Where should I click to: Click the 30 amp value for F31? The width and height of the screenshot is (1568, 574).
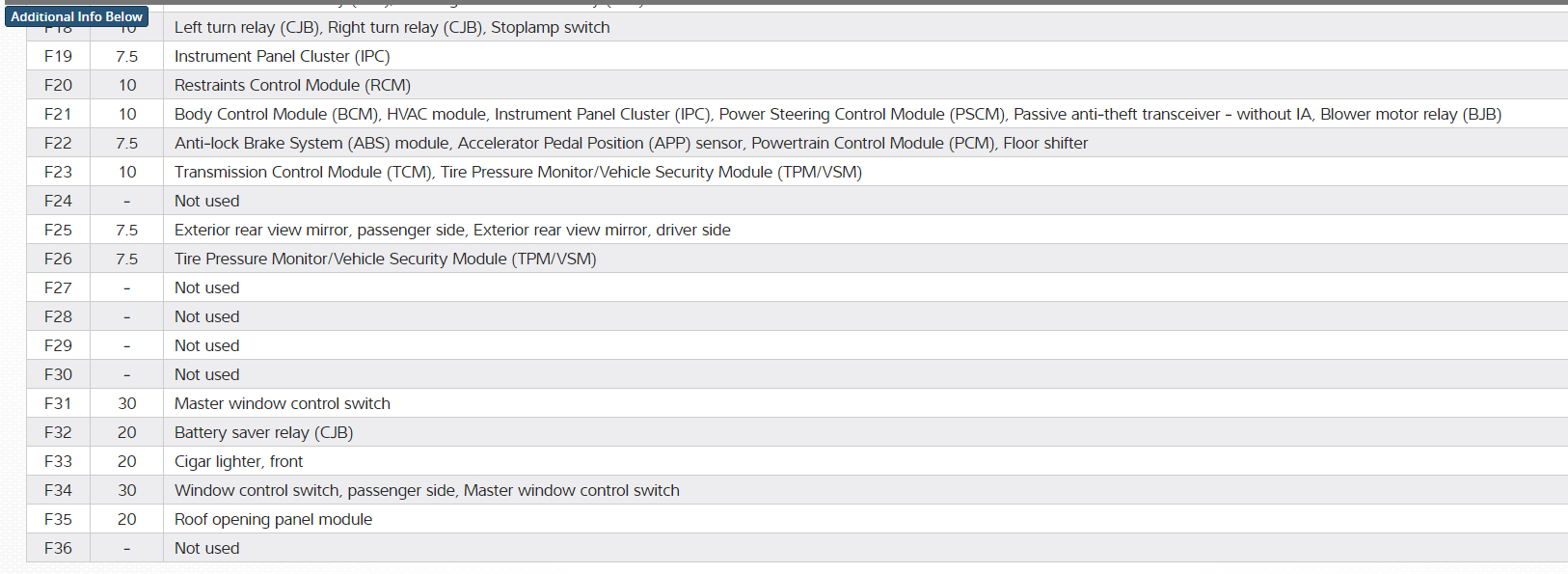(127, 403)
